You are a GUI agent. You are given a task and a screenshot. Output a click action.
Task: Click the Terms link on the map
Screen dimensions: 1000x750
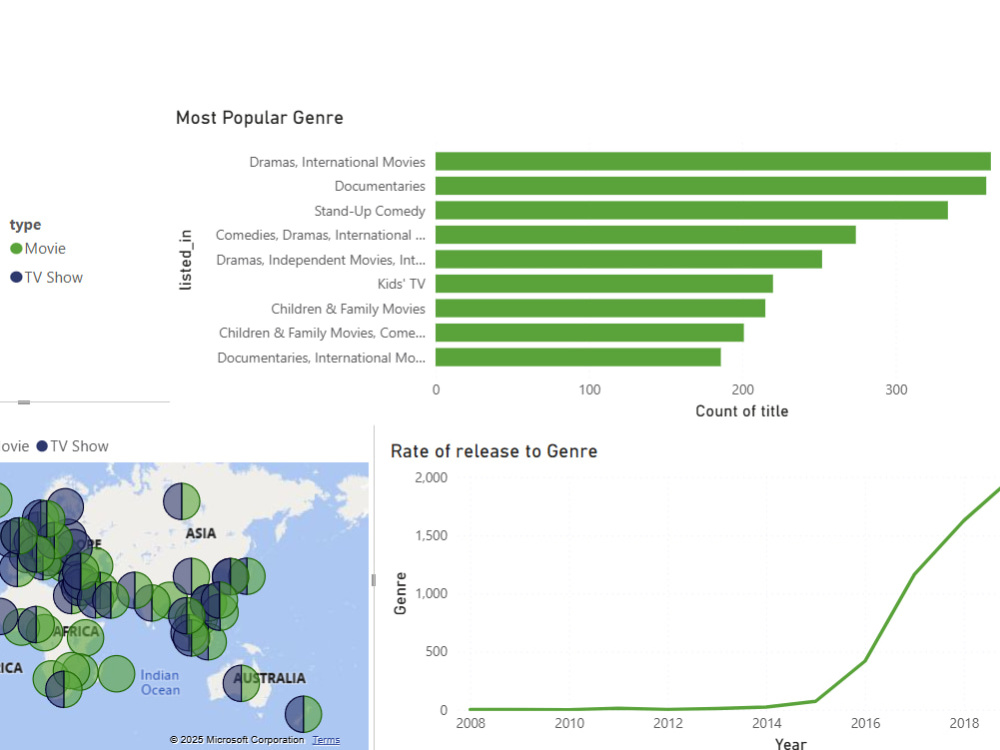(326, 740)
